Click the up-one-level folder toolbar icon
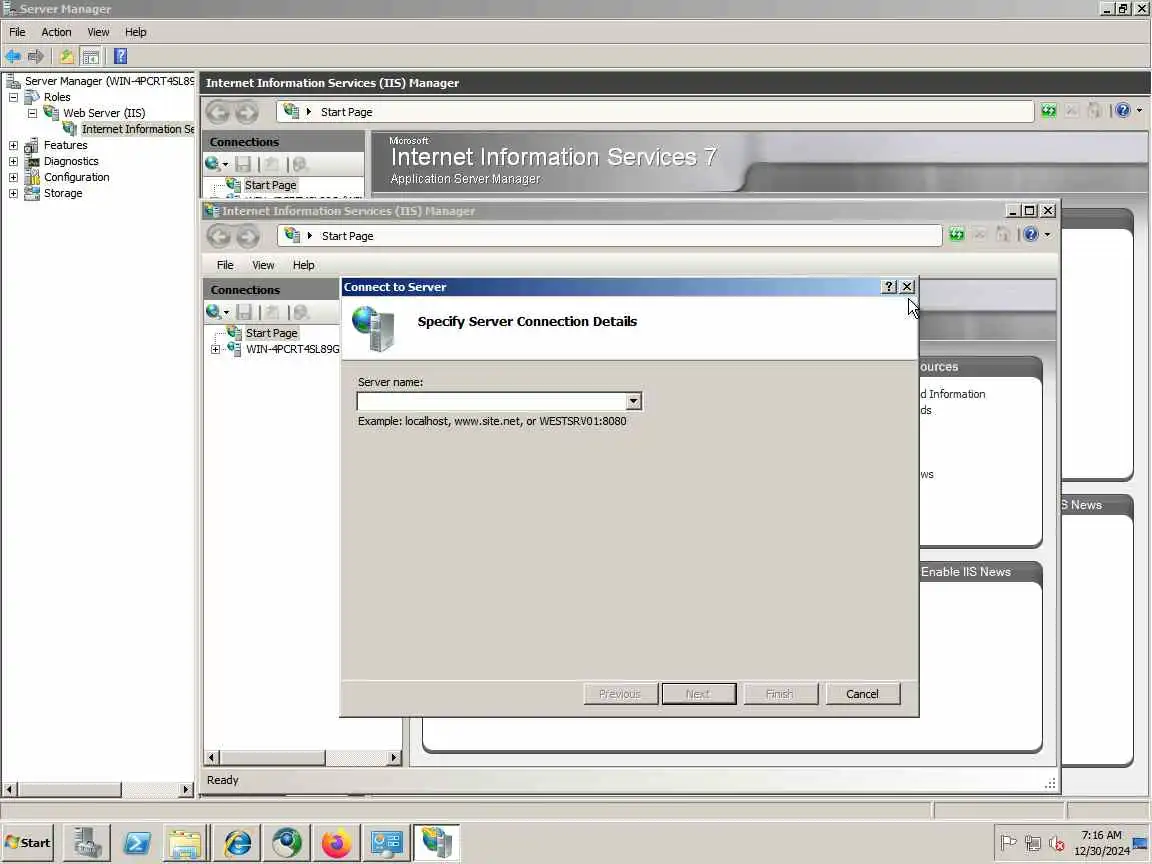The height and width of the screenshot is (864, 1152). (x=66, y=57)
